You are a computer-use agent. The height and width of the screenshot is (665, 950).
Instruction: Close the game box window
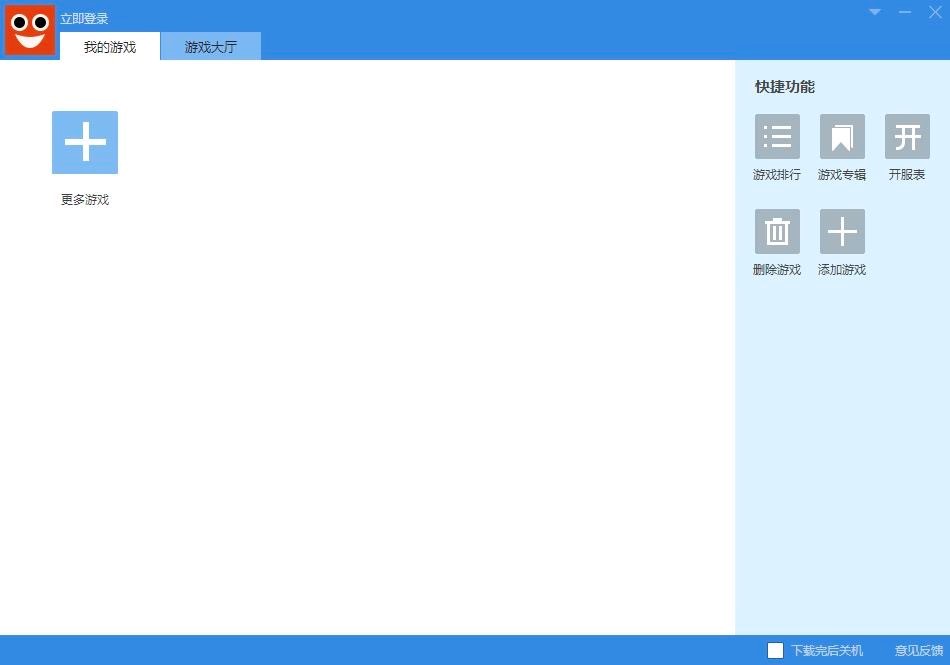[x=935, y=12]
